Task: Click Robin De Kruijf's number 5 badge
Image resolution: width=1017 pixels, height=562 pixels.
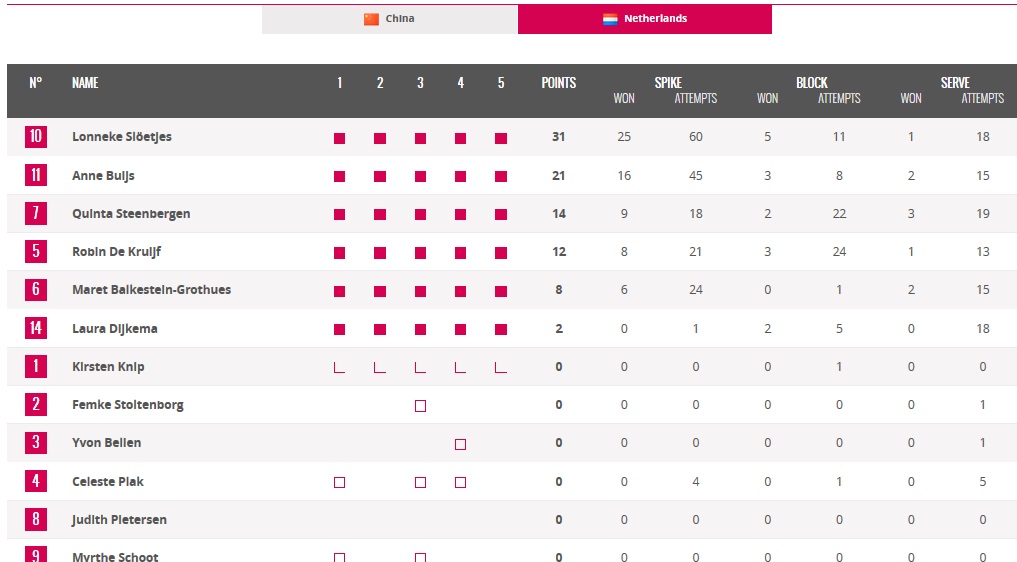Action: point(36,251)
